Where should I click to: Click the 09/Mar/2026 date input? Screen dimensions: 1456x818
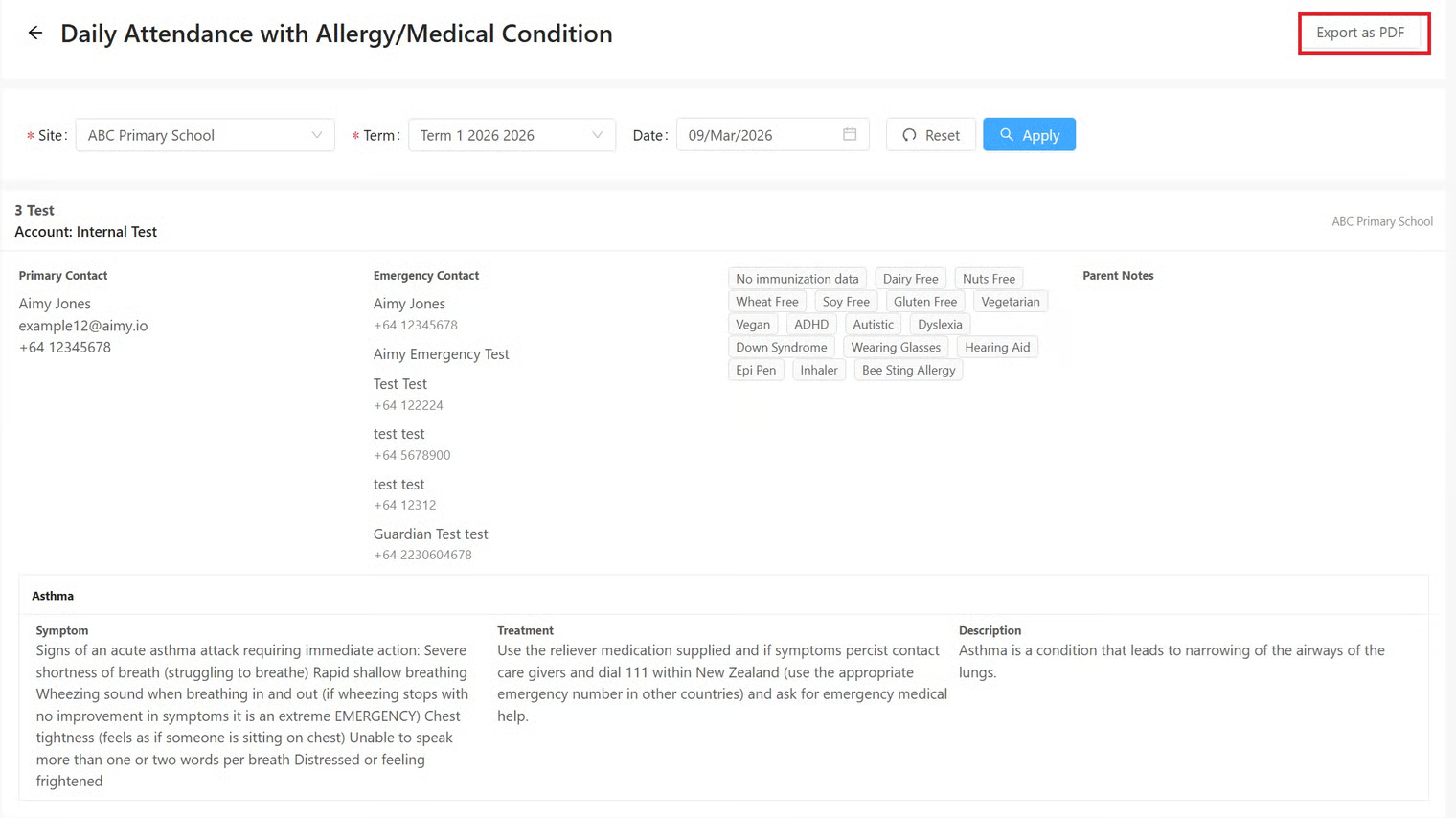coord(757,135)
